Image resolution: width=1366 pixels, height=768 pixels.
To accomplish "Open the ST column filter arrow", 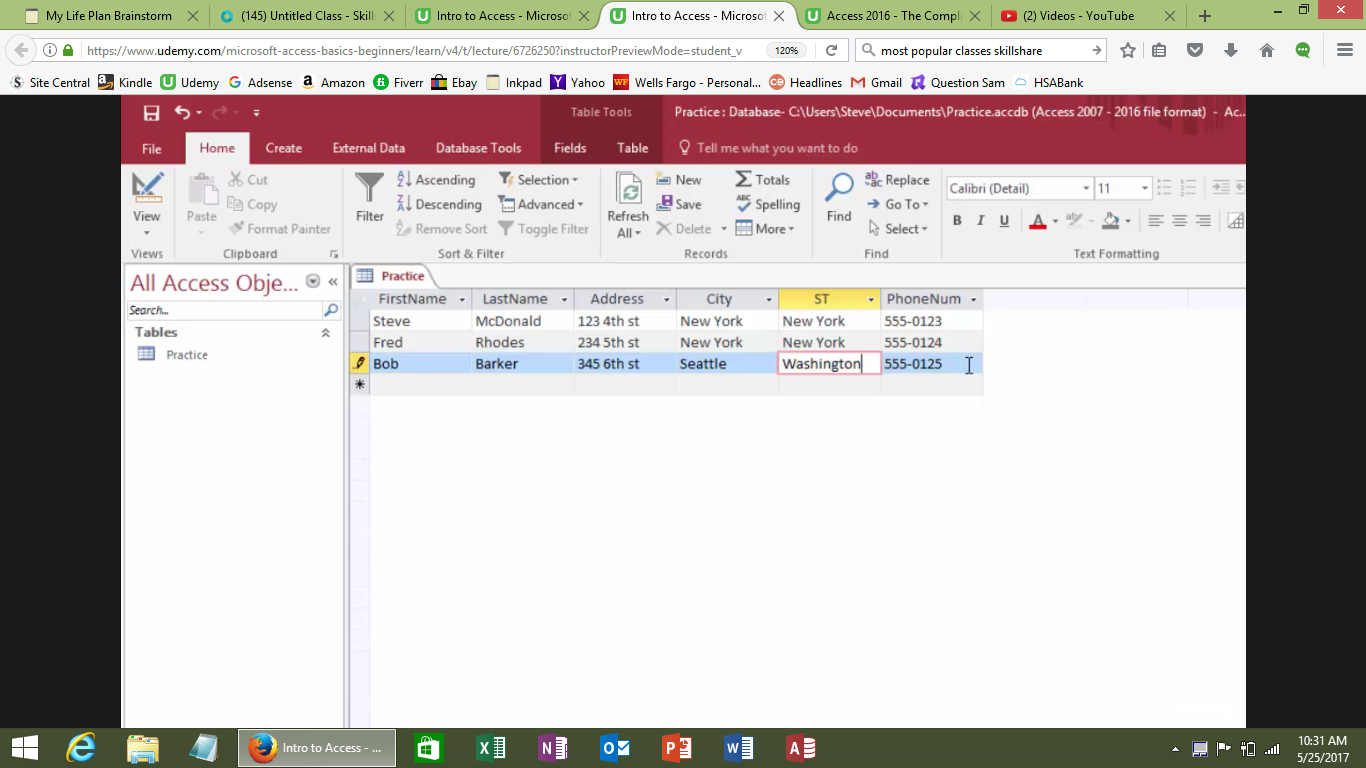I will tap(869, 299).
